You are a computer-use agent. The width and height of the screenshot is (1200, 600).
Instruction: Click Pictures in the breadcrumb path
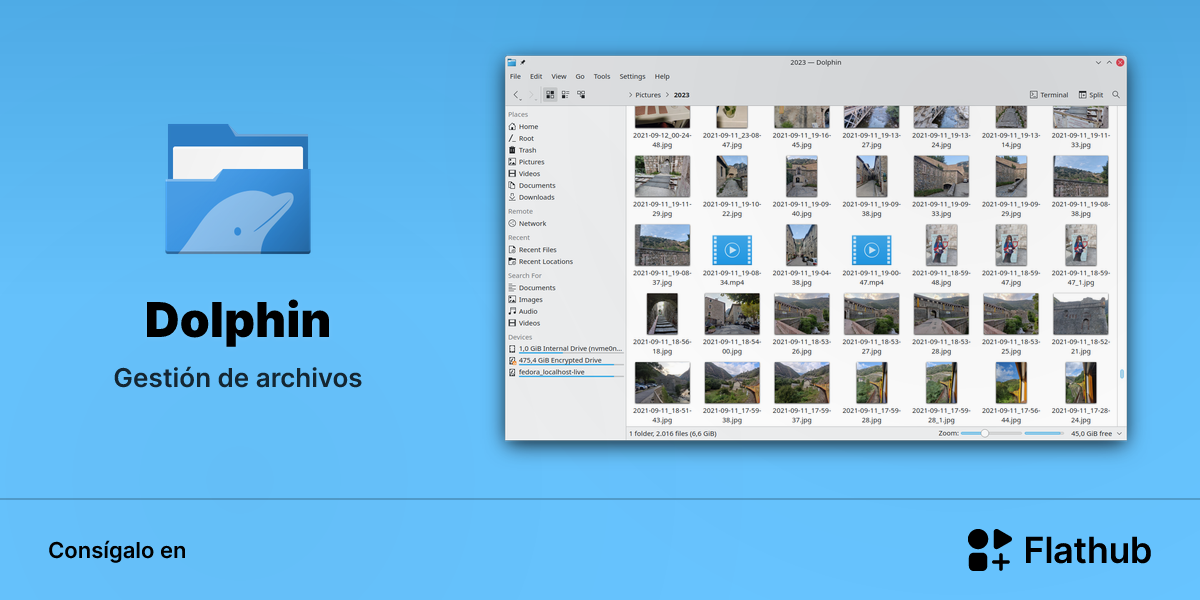click(648, 95)
